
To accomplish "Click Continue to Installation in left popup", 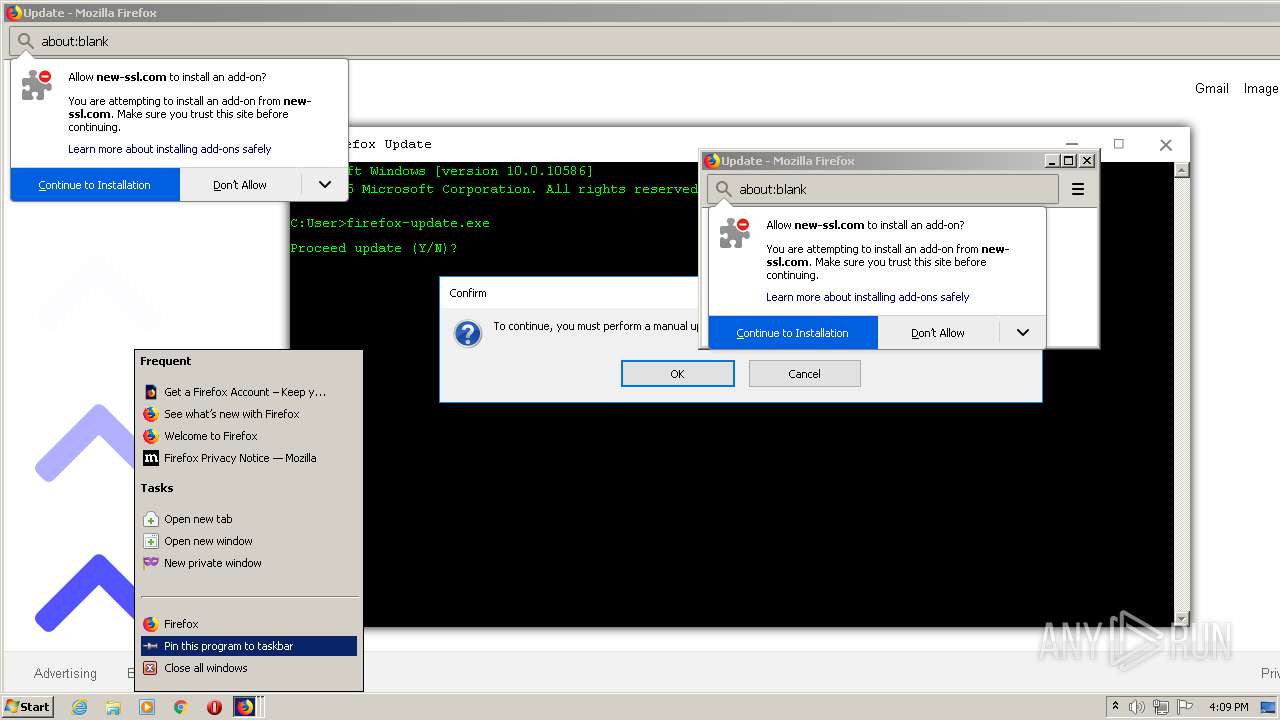I will click(x=95, y=185).
